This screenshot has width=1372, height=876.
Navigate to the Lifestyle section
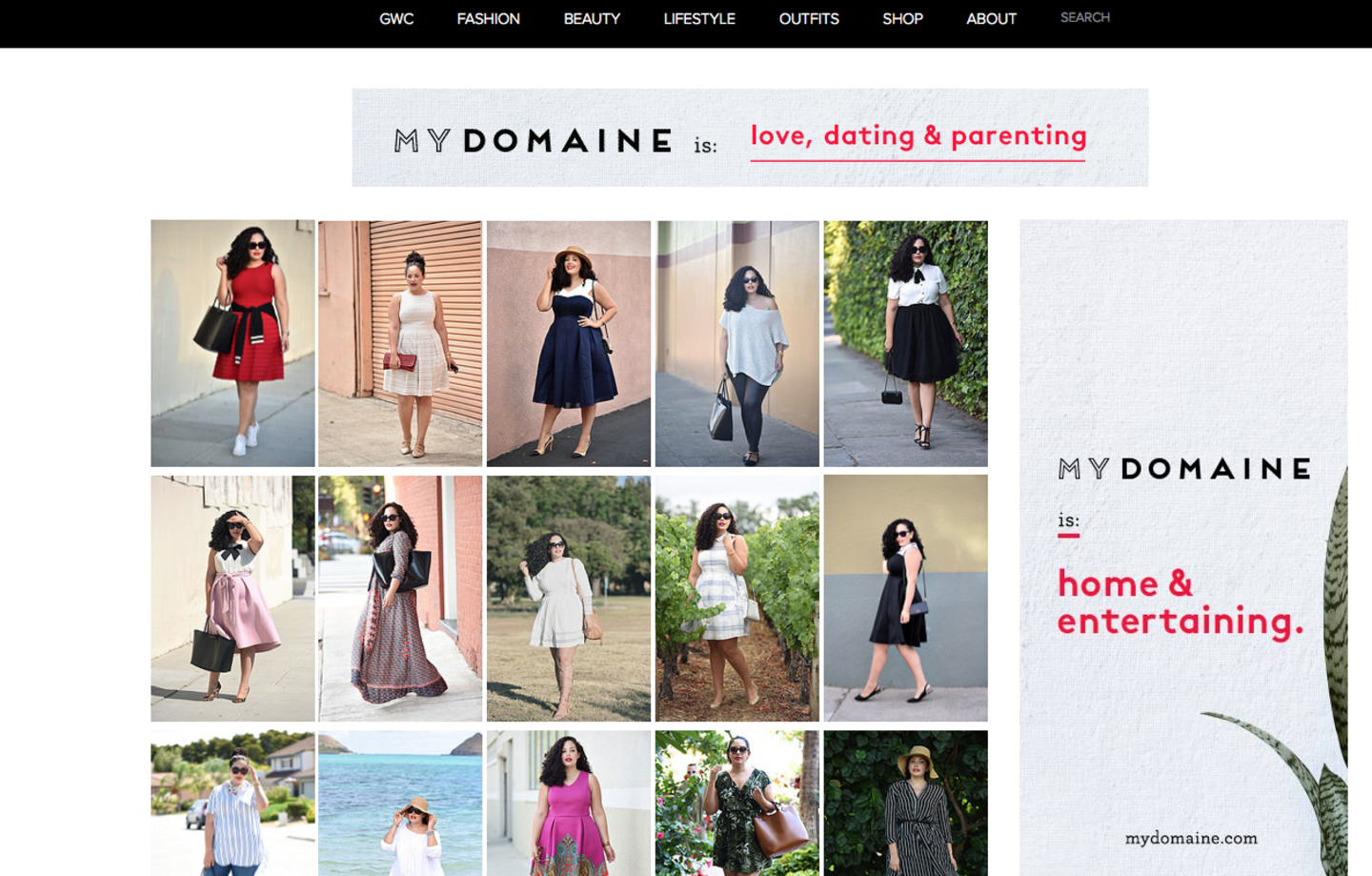click(x=699, y=19)
